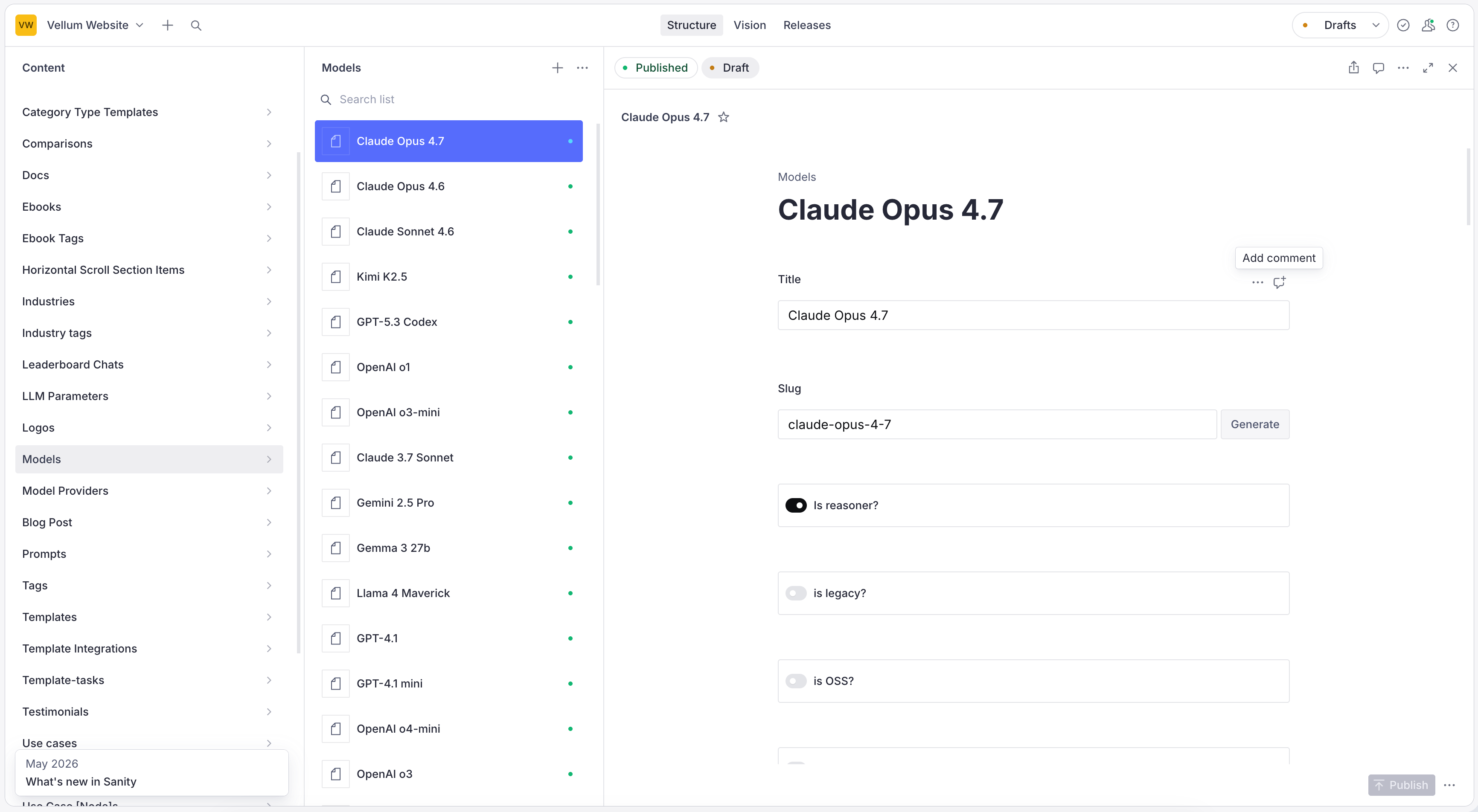Open the tasks checkmark icon in header
The height and width of the screenshot is (812, 1478).
pos(1403,25)
